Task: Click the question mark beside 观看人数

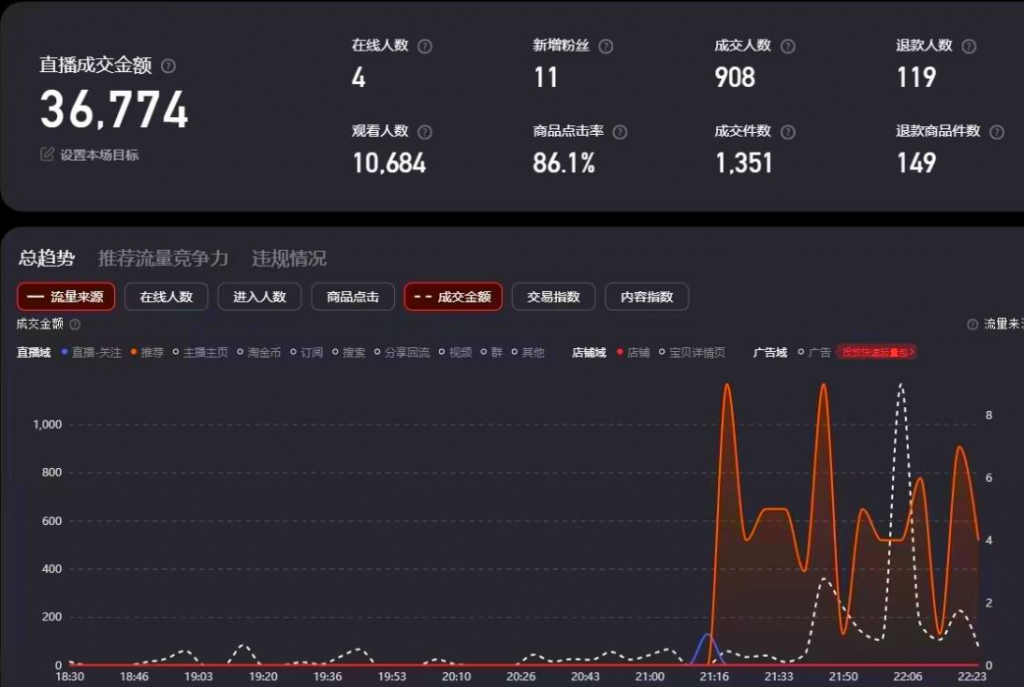Action: [424, 131]
